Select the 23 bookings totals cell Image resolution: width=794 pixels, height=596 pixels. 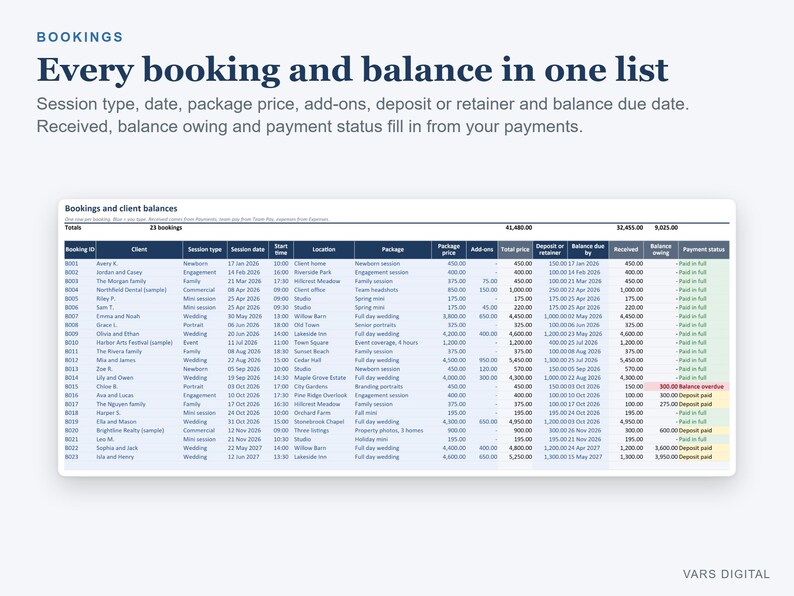pos(166,228)
